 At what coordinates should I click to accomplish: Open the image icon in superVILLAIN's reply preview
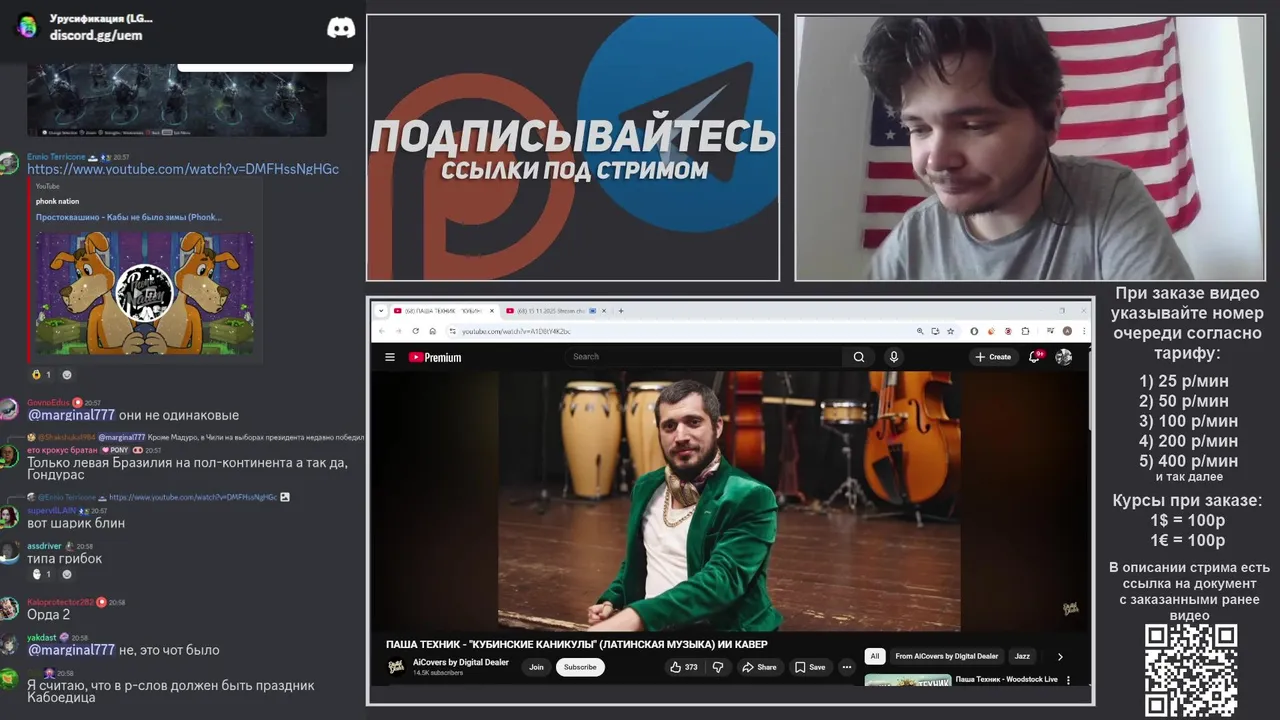click(x=285, y=497)
